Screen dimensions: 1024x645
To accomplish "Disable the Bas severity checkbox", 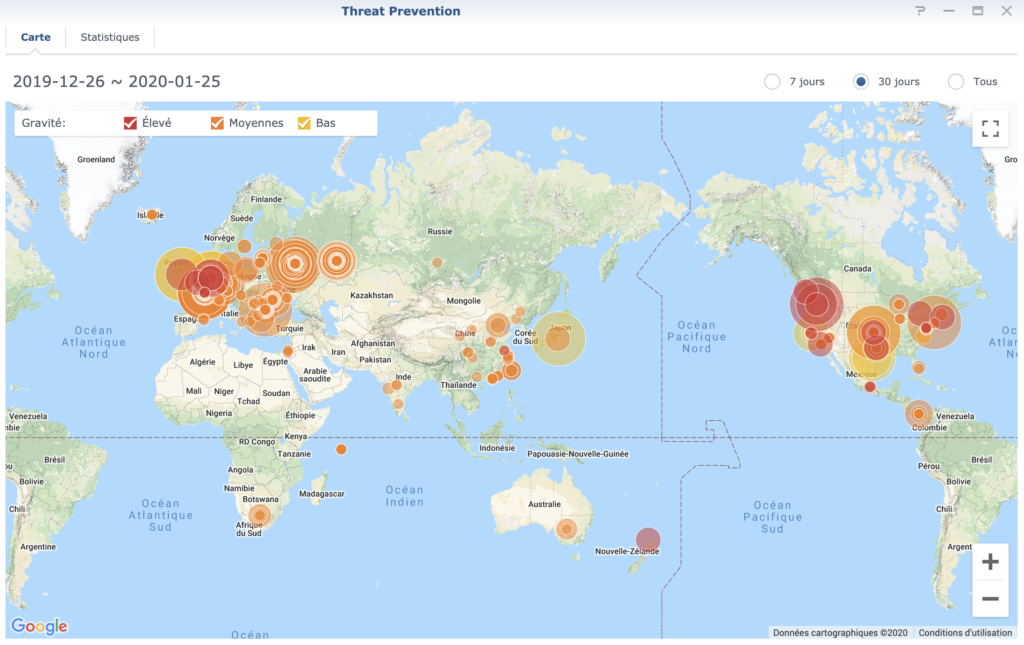I will coord(304,123).
